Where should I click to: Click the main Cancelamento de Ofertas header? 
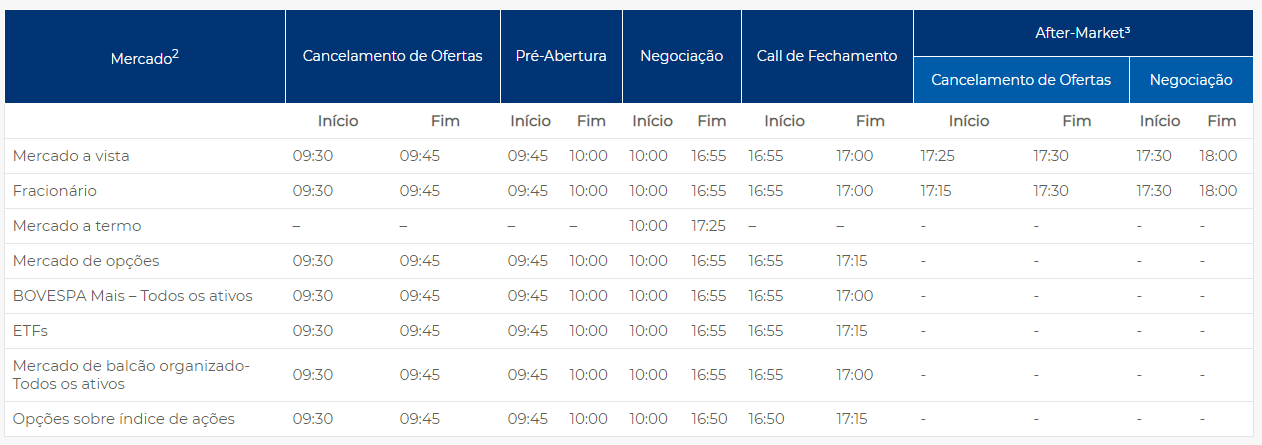point(393,56)
